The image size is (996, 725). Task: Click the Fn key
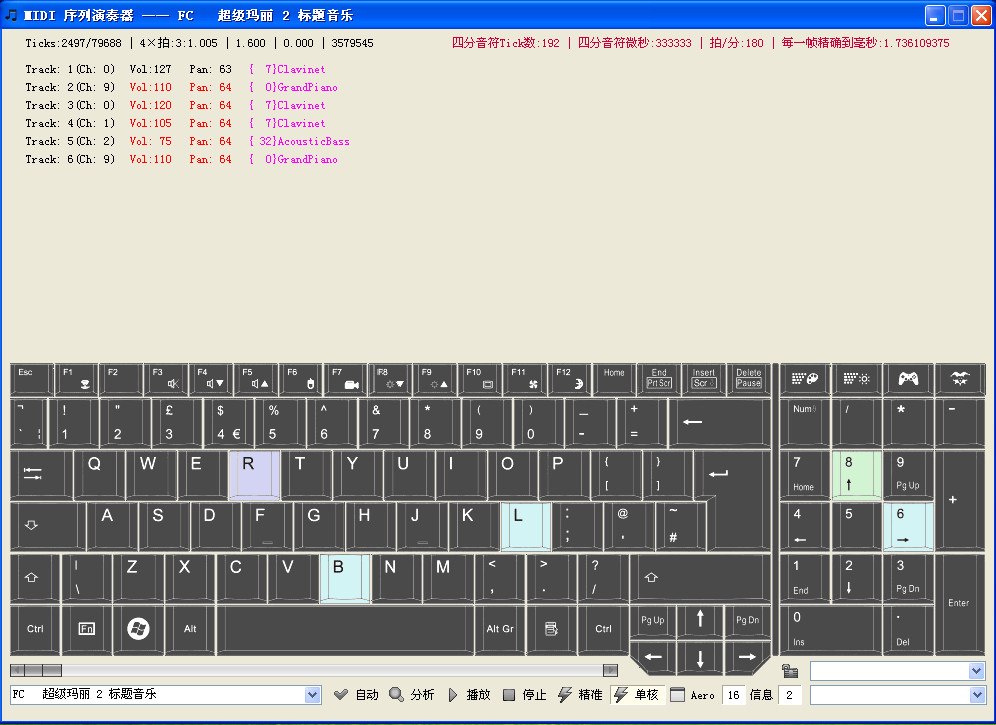86,629
